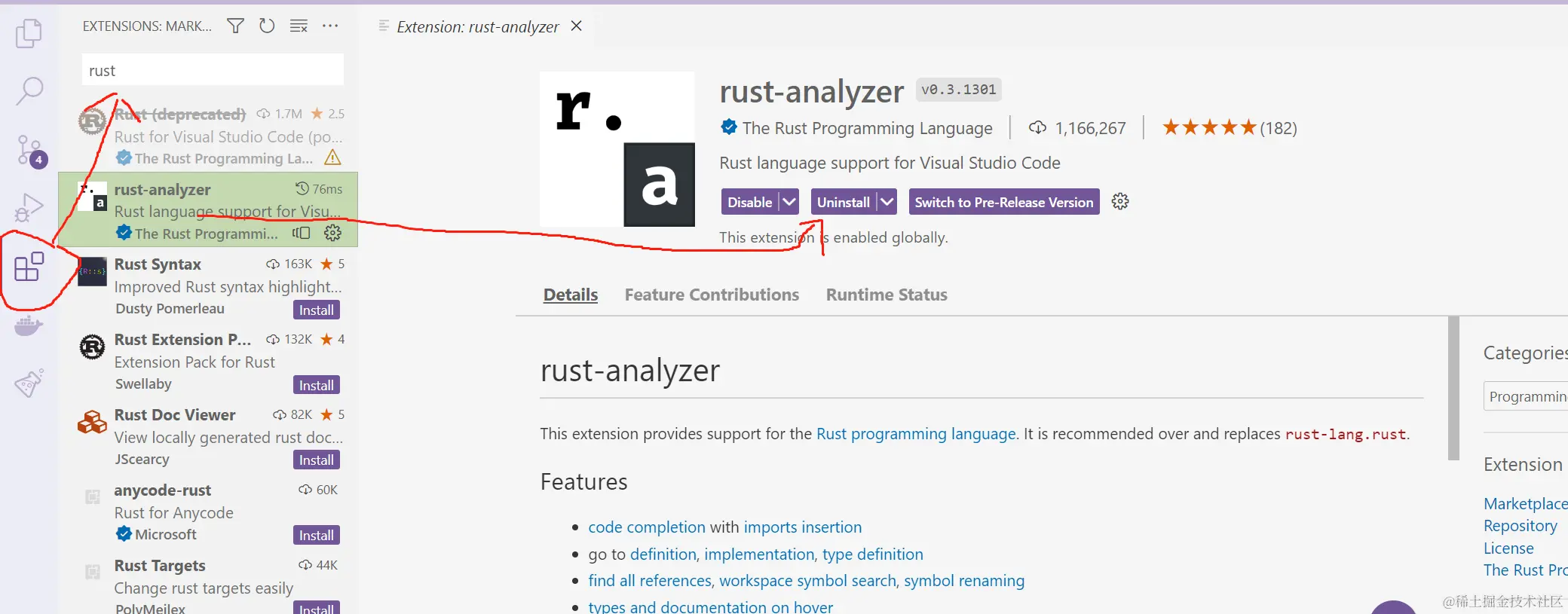Open the Repository resource link
Viewport: 1568px width, 614px height.
pyautogui.click(x=1520, y=526)
